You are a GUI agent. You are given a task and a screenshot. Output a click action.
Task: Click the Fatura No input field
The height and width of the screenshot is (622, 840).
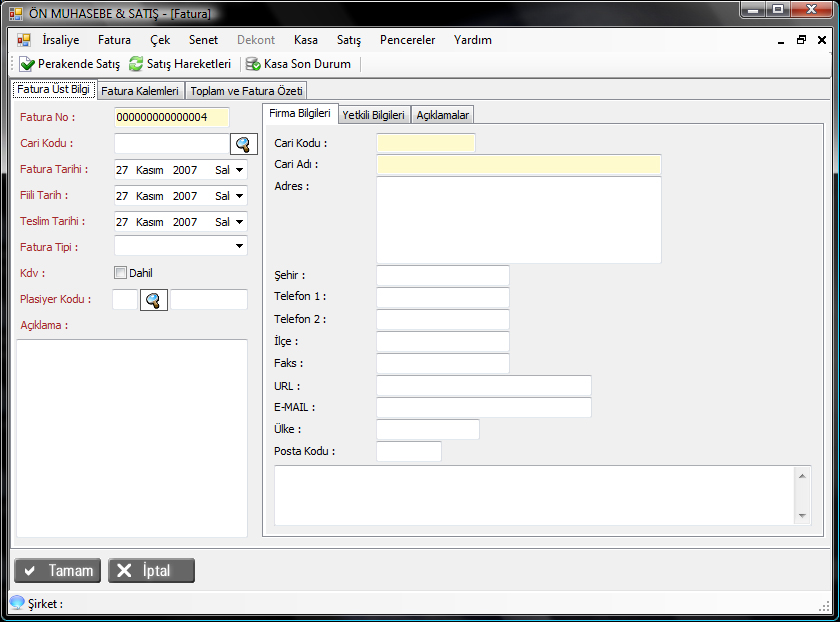click(x=171, y=118)
